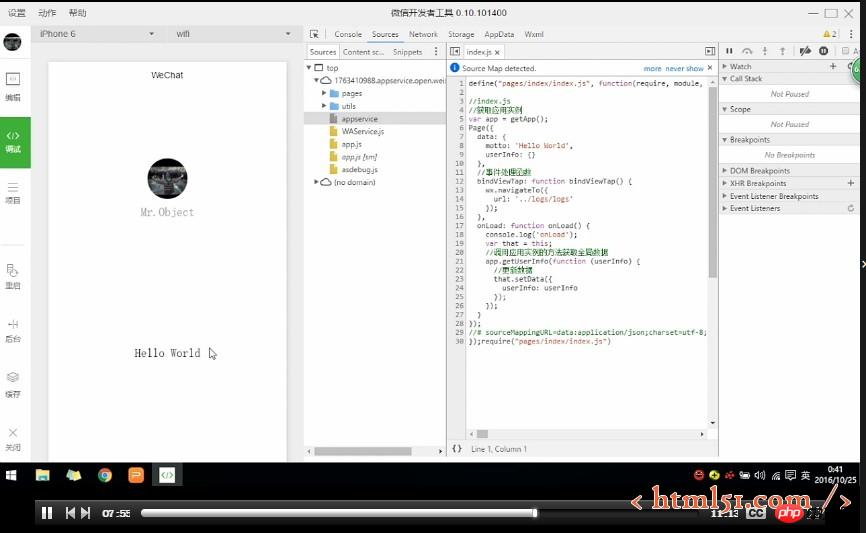Pause the video playback
This screenshot has height=533, width=866.
point(46,513)
